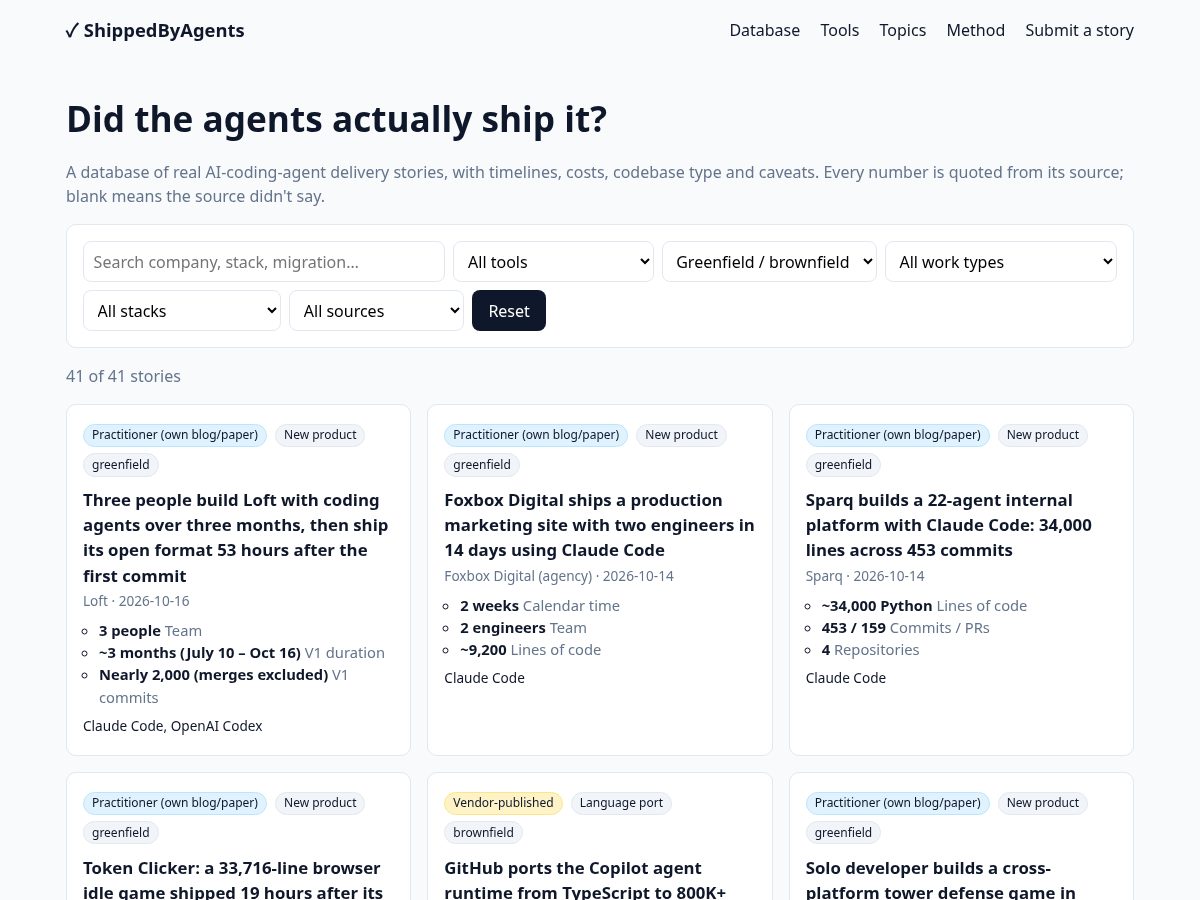Select the 4 Repositories stat
Screen dimensions: 1200x900
coord(871,650)
